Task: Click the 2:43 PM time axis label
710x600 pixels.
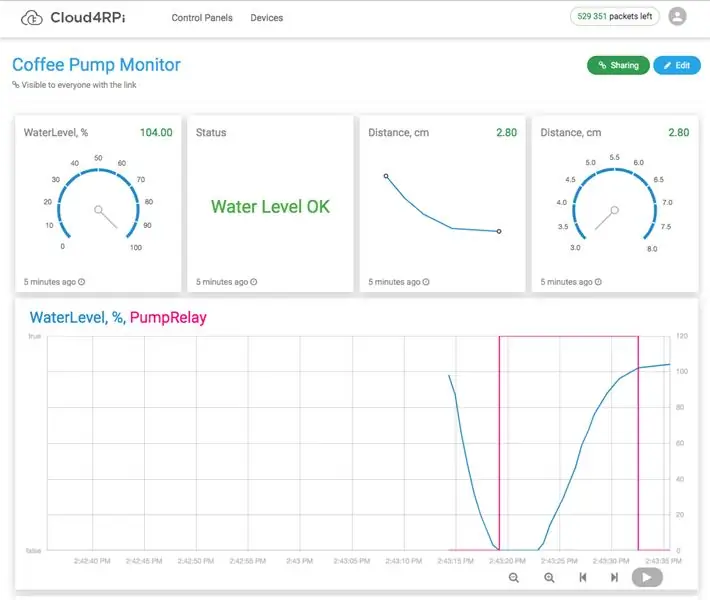Action: point(300,561)
